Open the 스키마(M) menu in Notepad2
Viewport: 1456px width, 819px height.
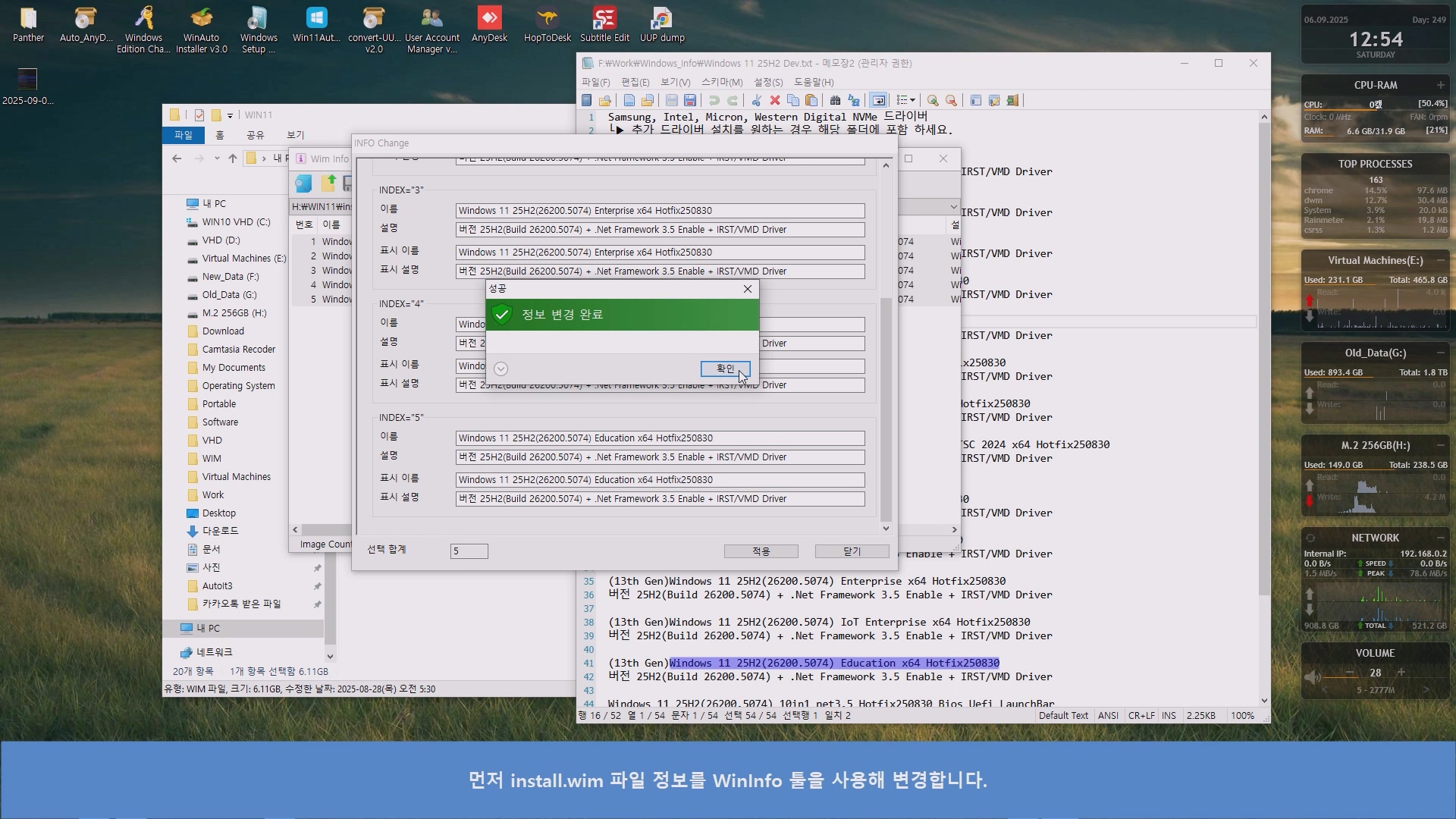tap(722, 82)
